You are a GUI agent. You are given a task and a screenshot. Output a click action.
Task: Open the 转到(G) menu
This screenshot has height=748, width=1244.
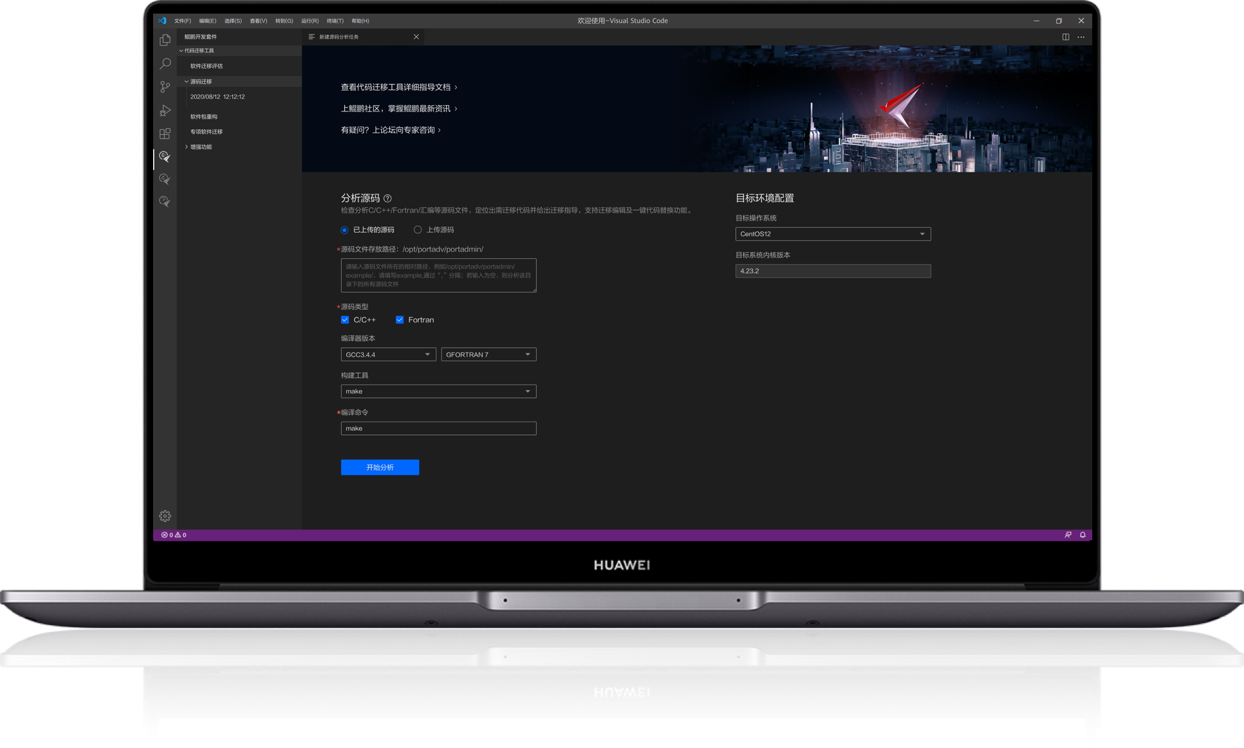tap(284, 20)
